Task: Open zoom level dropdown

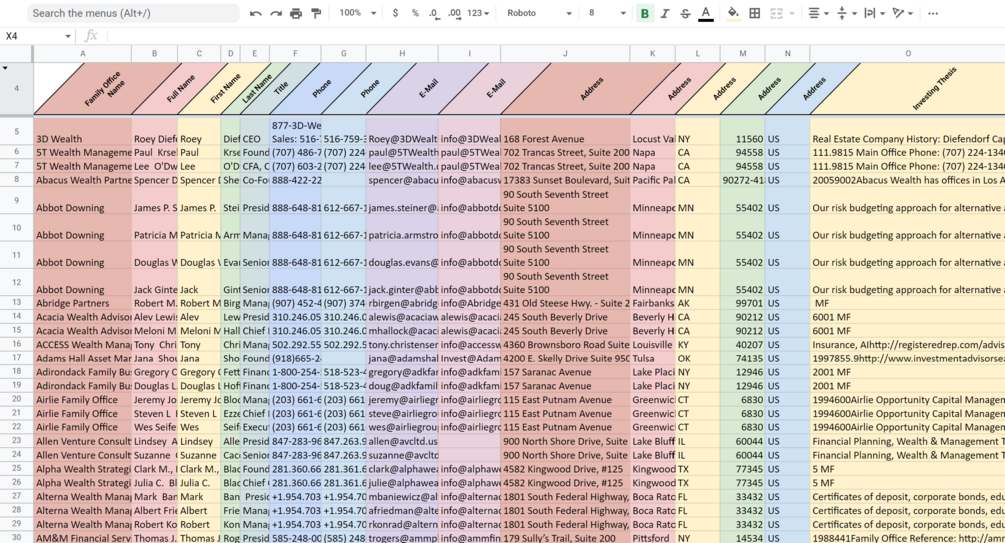Action: 358,13
